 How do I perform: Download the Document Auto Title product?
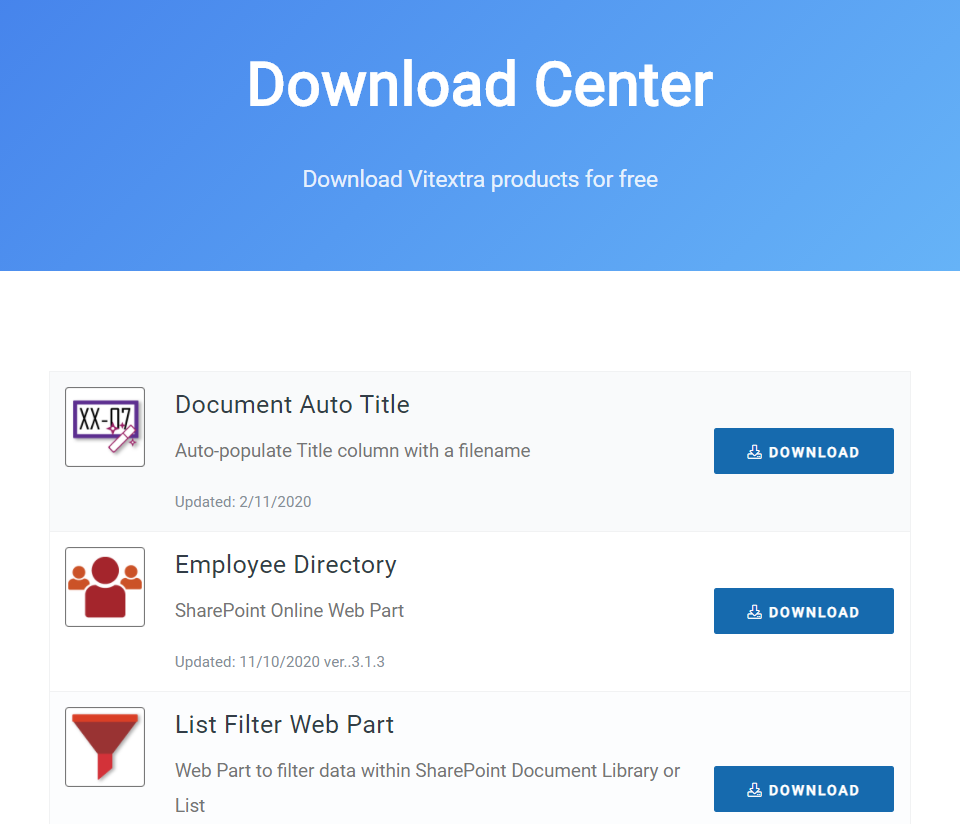(x=803, y=451)
